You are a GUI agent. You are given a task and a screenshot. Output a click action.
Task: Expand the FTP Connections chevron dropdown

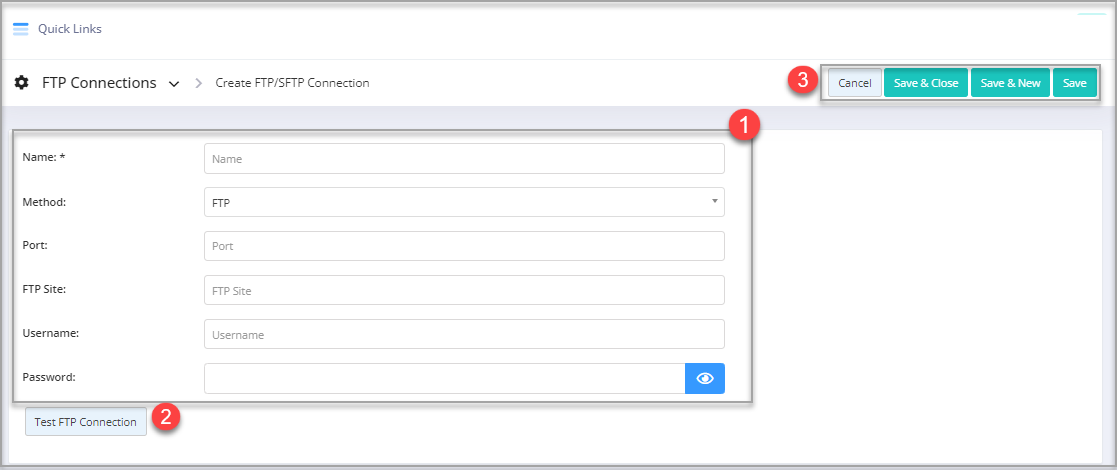tap(174, 84)
